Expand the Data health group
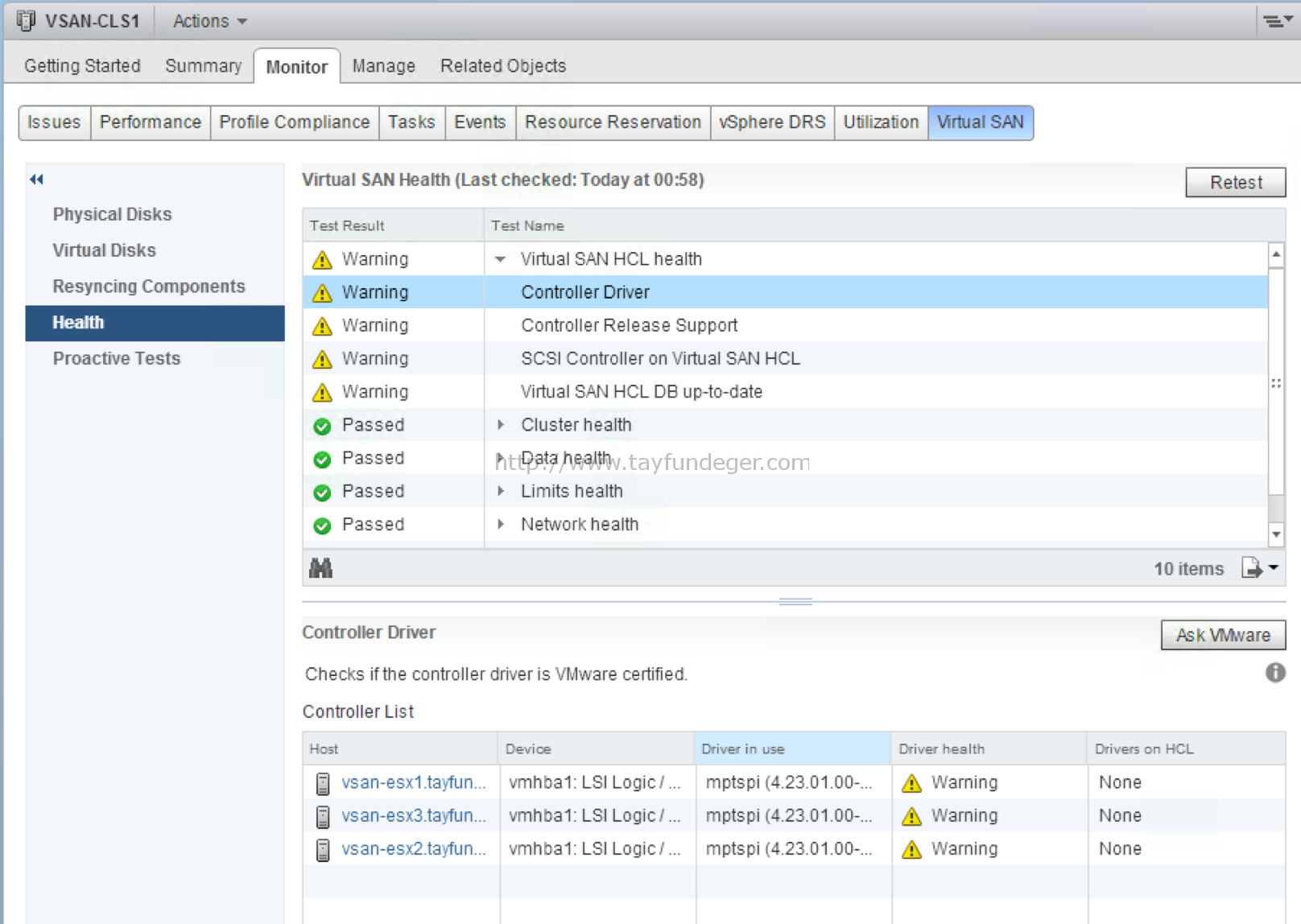The height and width of the screenshot is (924, 1301). coord(501,457)
